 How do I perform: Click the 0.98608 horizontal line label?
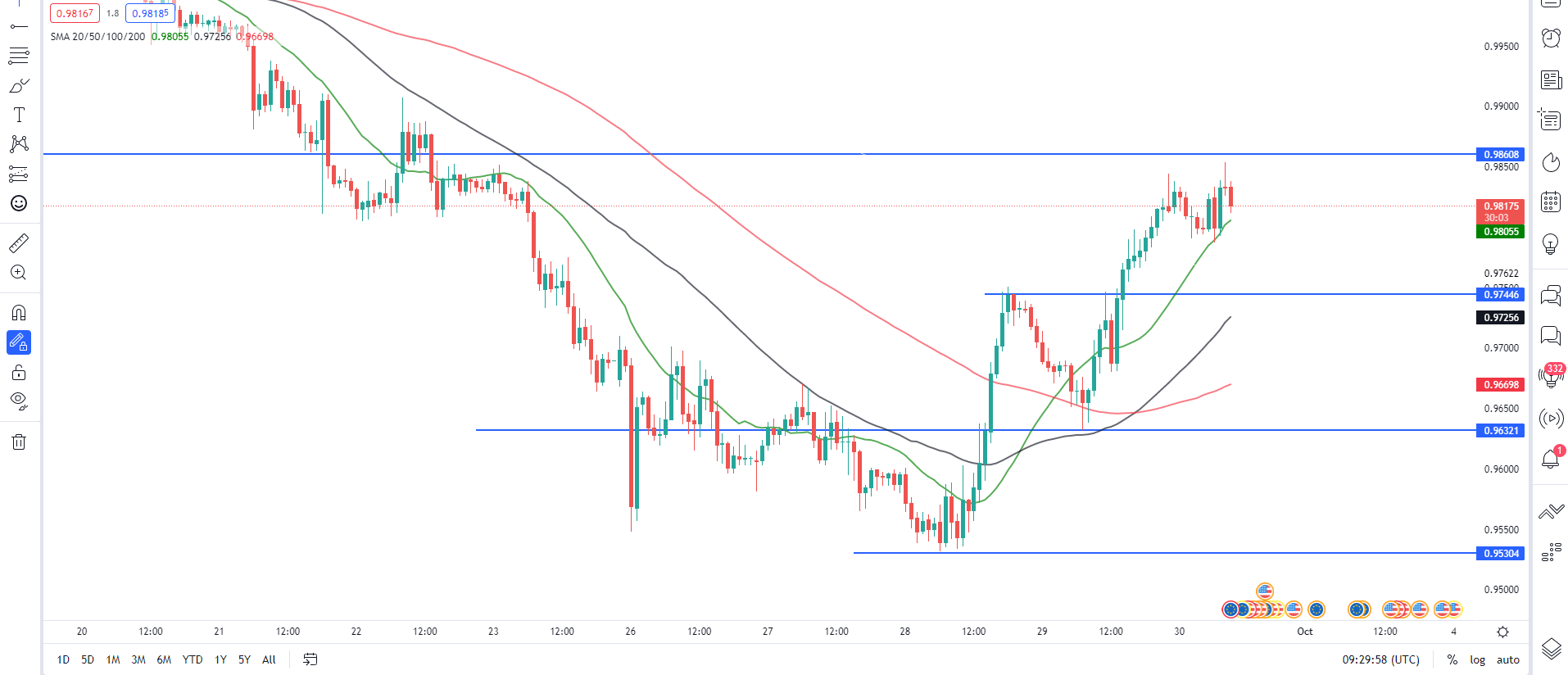[1501, 154]
